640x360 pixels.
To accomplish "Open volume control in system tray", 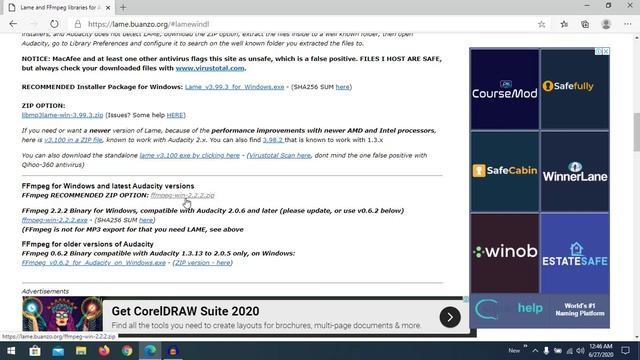I will point(580,351).
